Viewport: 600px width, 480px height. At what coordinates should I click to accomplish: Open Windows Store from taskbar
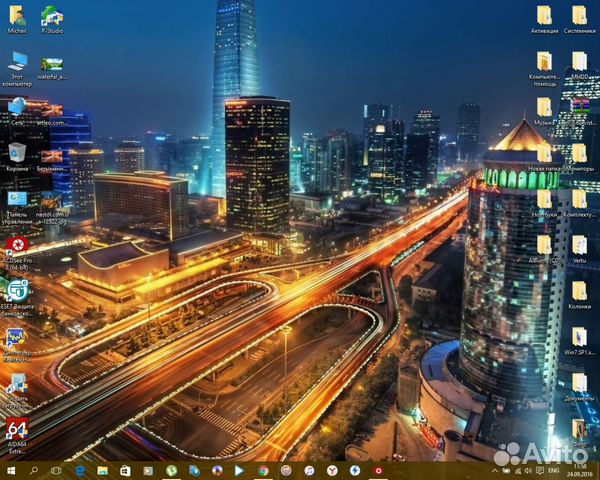pyautogui.click(x=125, y=470)
